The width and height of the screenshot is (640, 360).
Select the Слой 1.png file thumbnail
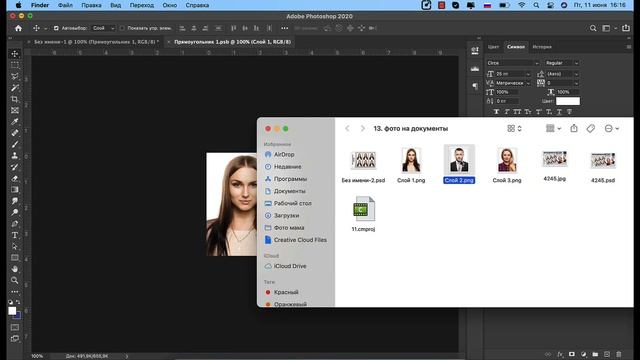[x=411, y=160]
